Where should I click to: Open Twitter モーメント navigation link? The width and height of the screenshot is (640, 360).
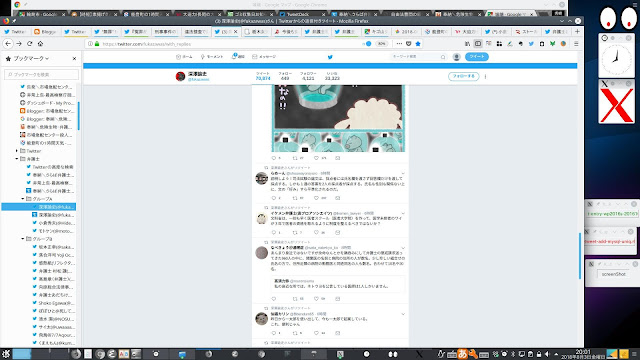coord(212,57)
